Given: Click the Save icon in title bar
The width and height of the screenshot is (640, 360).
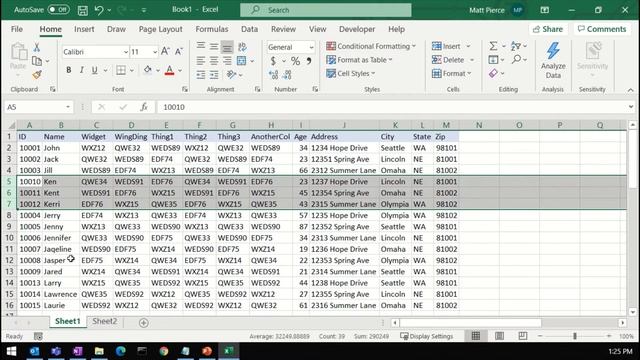Looking at the screenshot, I should (x=82, y=10).
